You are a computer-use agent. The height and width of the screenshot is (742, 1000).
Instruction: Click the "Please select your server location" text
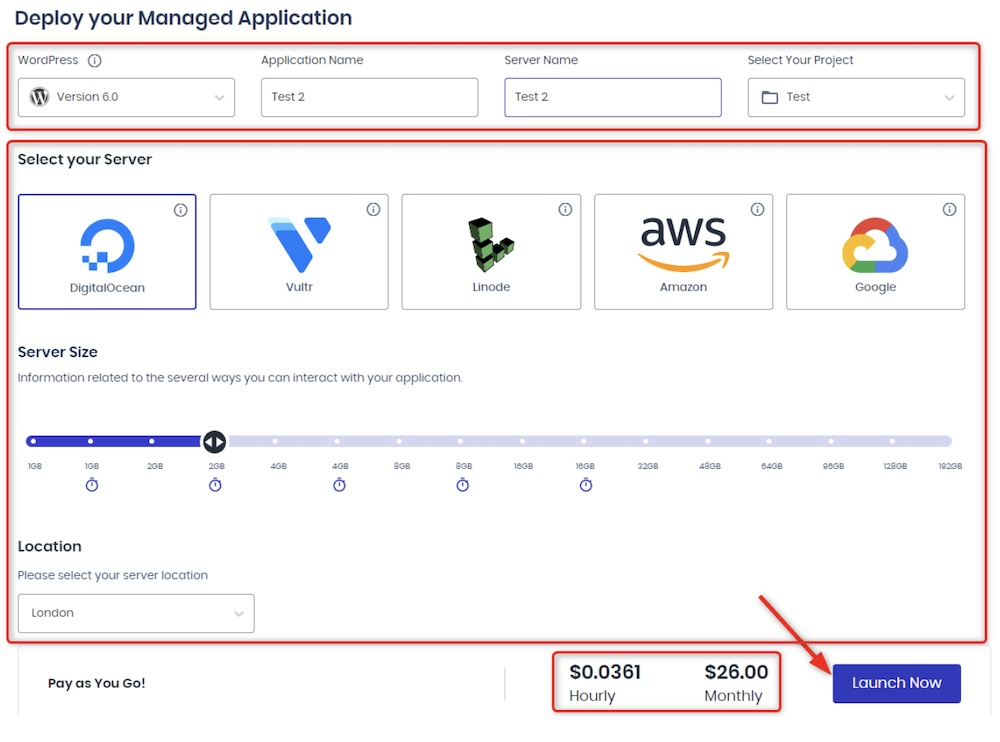[112, 575]
